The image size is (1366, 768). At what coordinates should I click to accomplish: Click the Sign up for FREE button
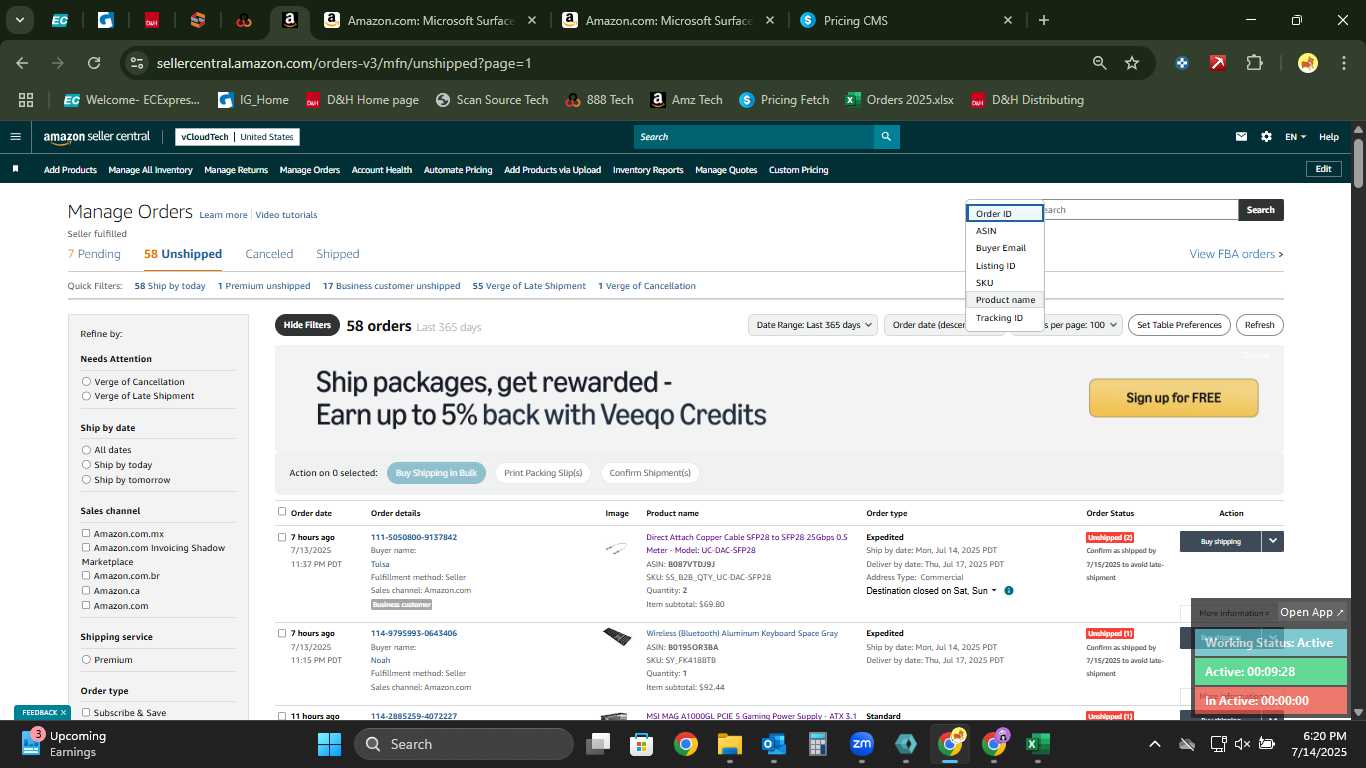[1173, 398]
